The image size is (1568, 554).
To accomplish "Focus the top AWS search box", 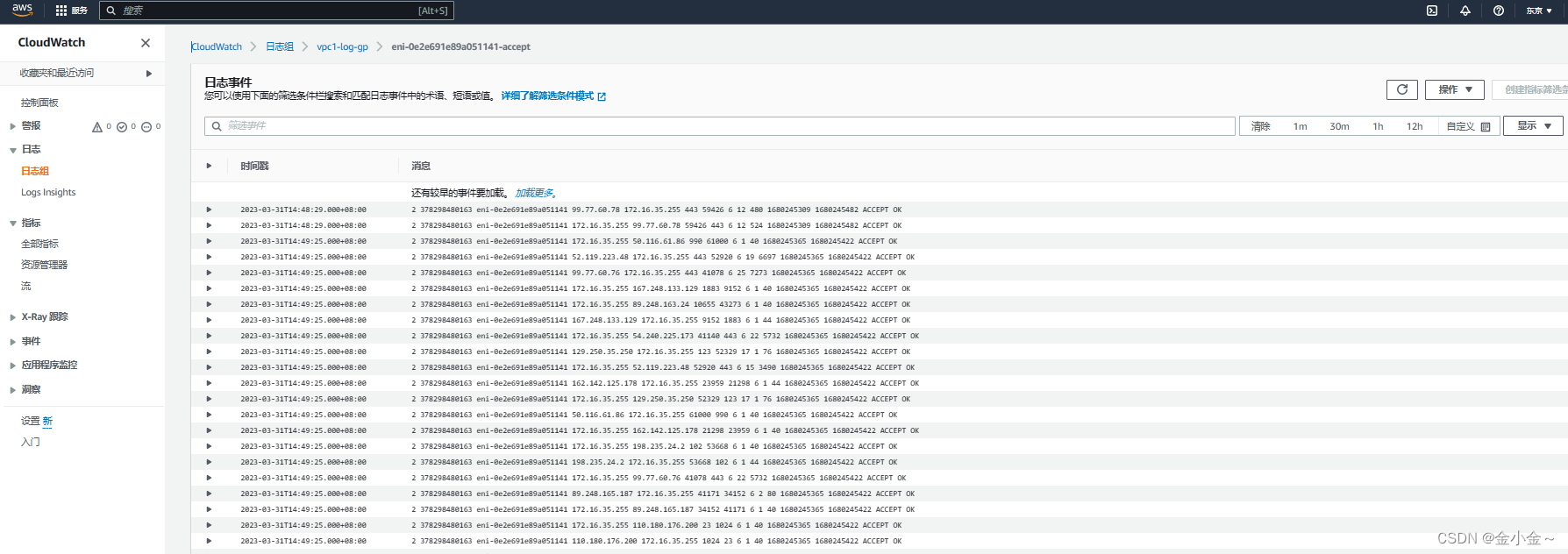I will [x=277, y=11].
